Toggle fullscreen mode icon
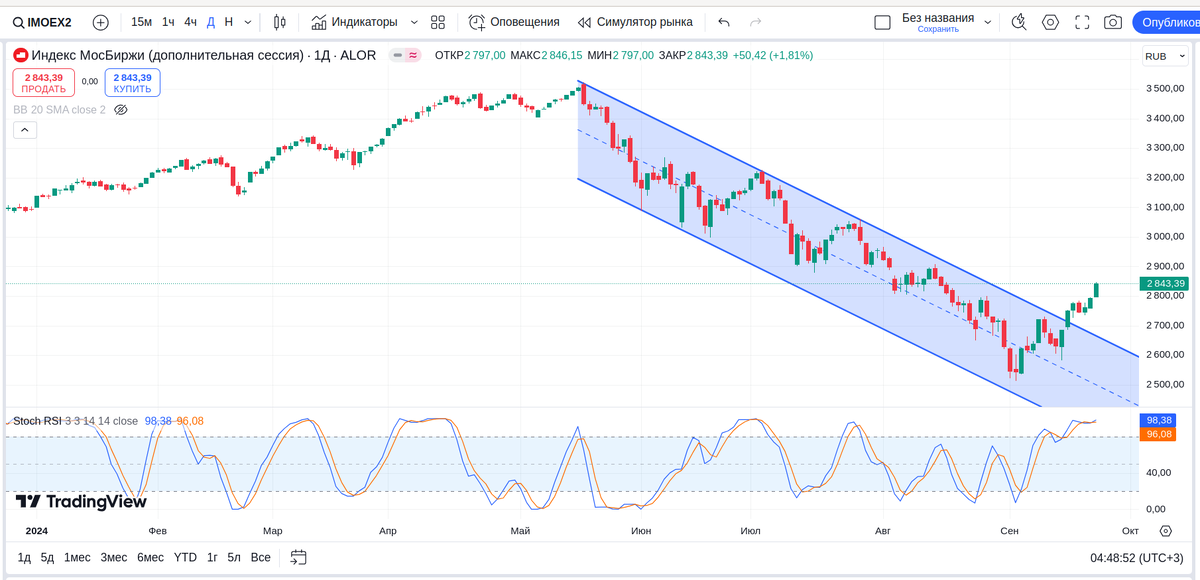This screenshot has width=1200, height=580. point(1082,22)
